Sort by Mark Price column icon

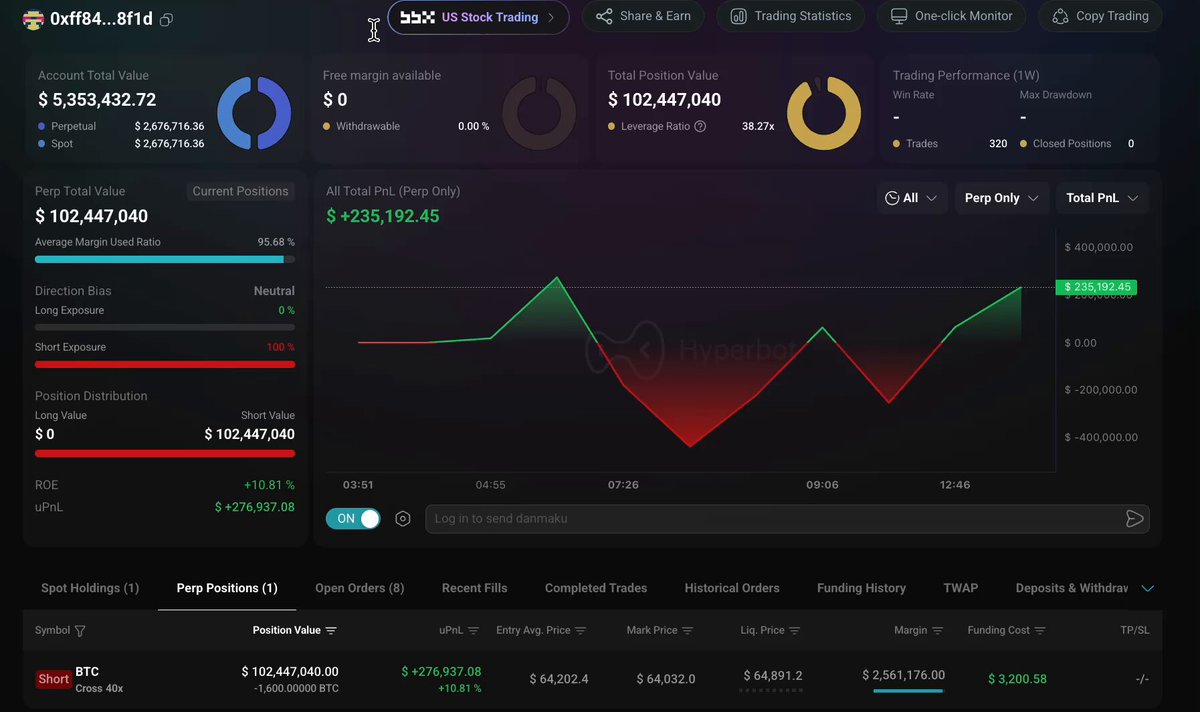688,631
